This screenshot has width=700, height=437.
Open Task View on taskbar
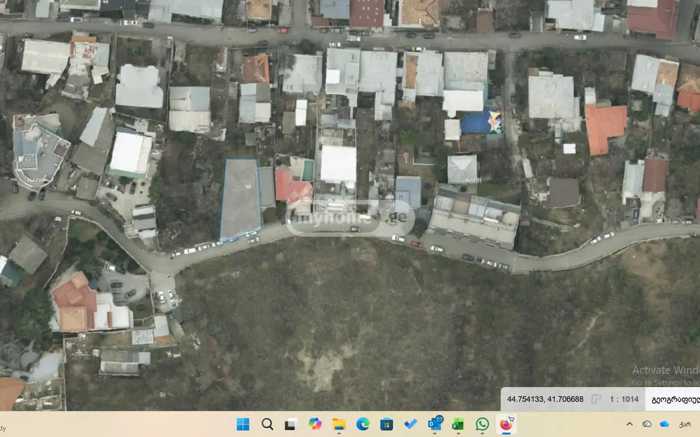[291, 425]
